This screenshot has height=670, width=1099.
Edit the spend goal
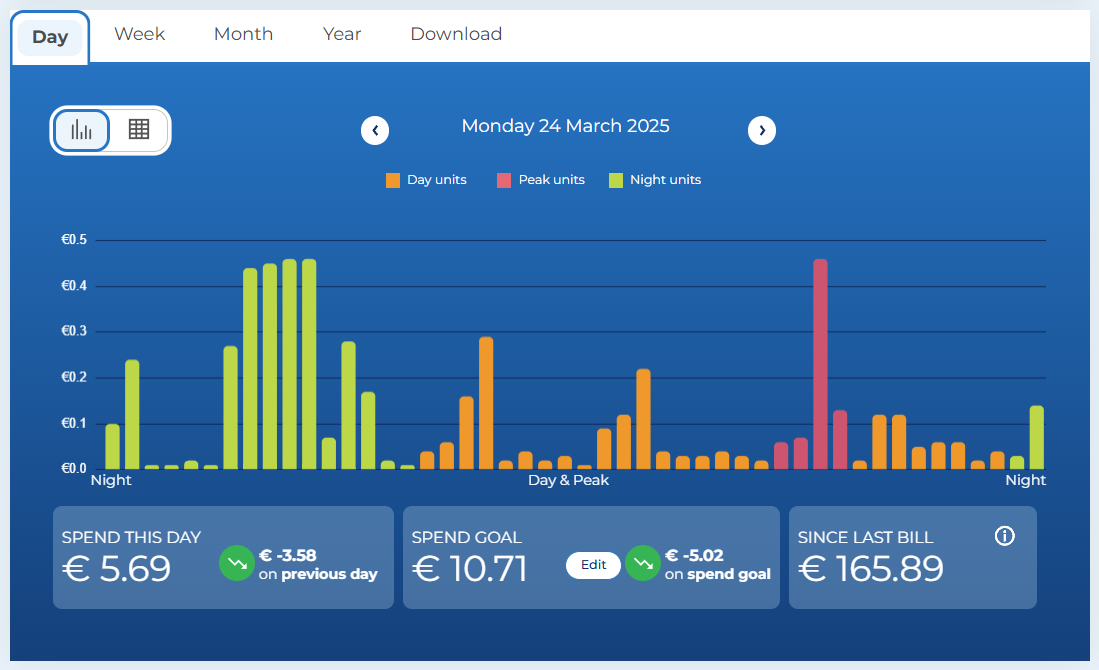click(593, 565)
